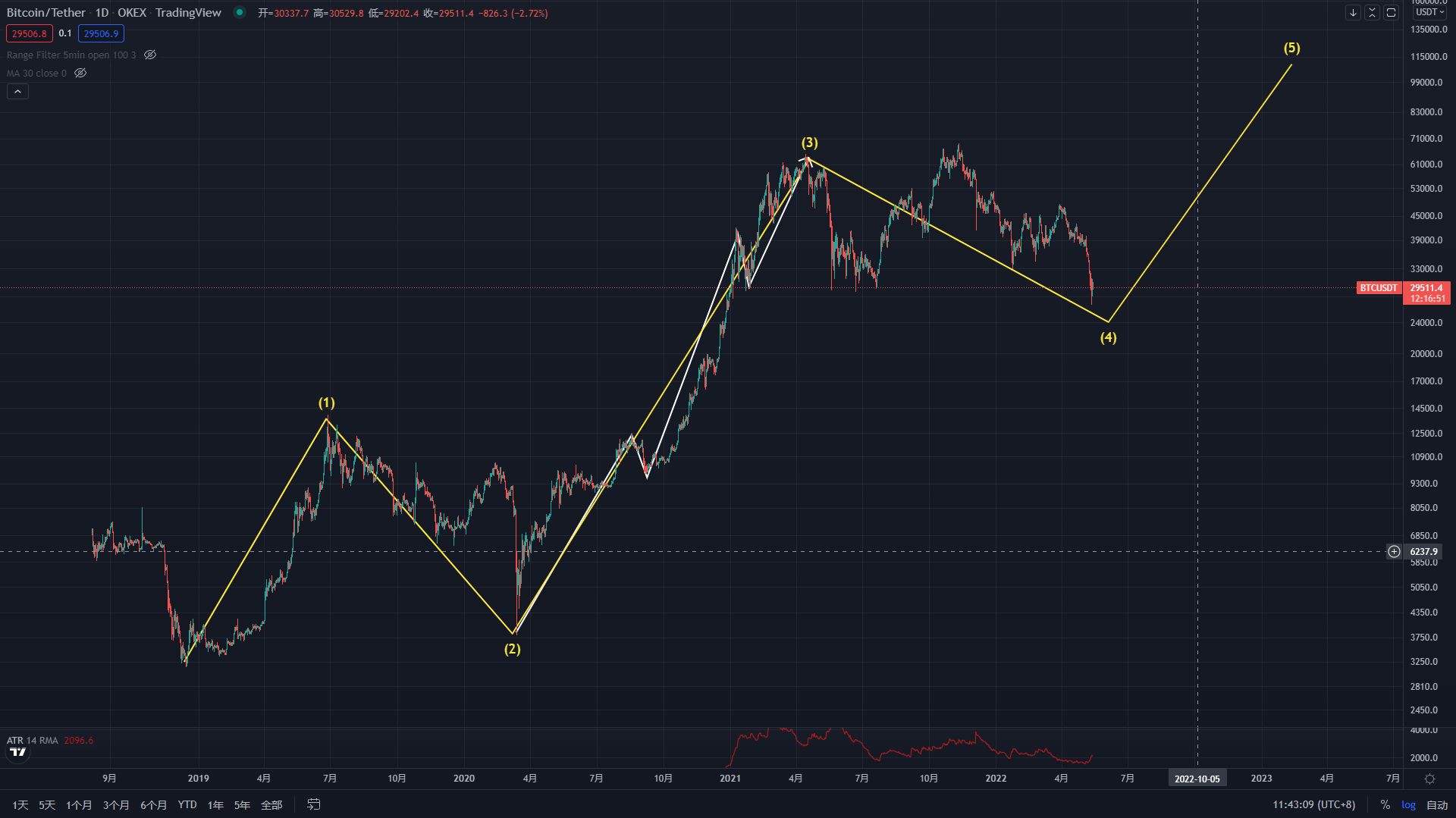
Task: Toggle 自动 auto scale mode
Action: [x=1437, y=804]
